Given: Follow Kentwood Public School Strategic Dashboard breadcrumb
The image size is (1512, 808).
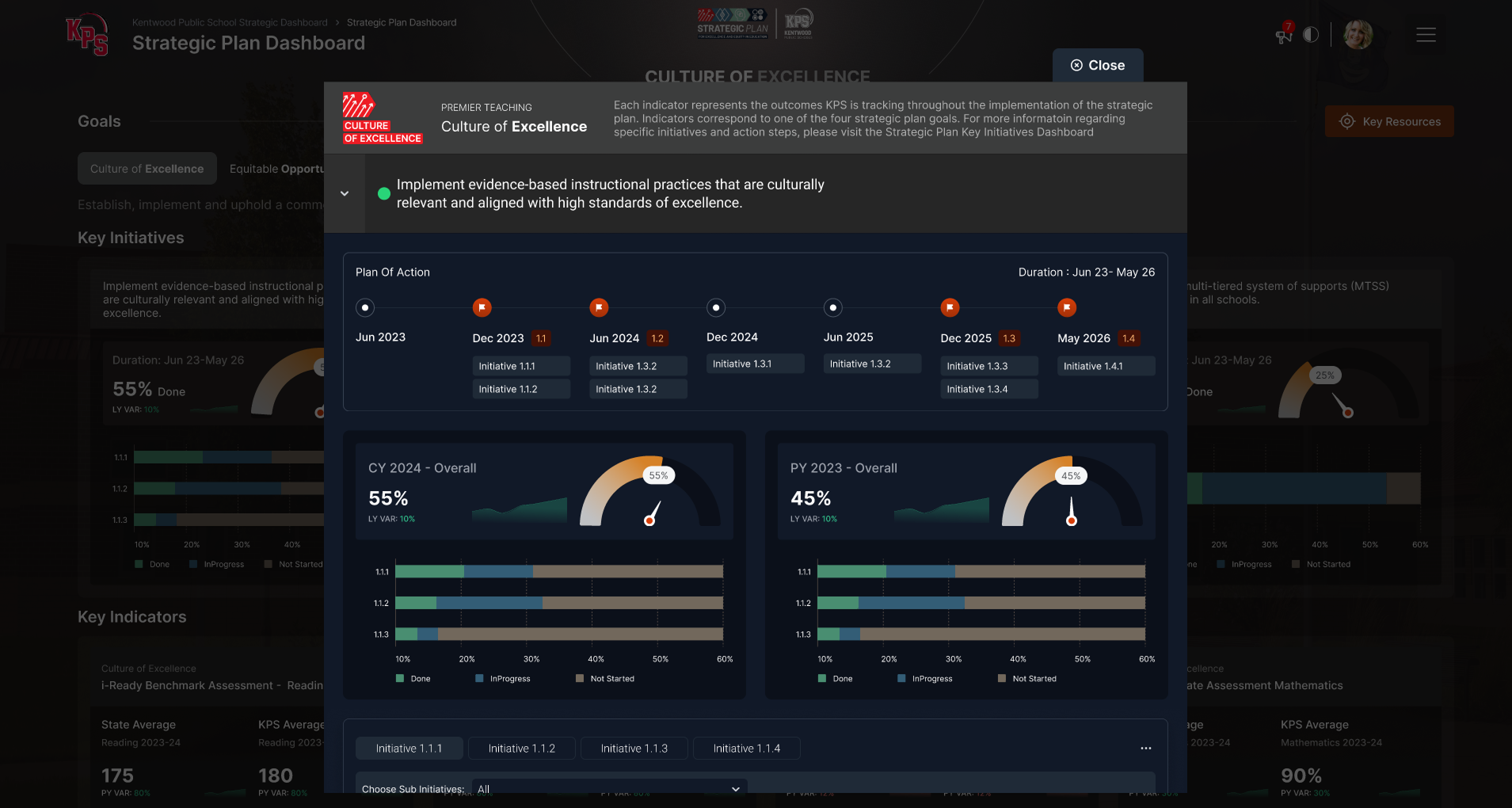Looking at the screenshot, I should point(230,22).
